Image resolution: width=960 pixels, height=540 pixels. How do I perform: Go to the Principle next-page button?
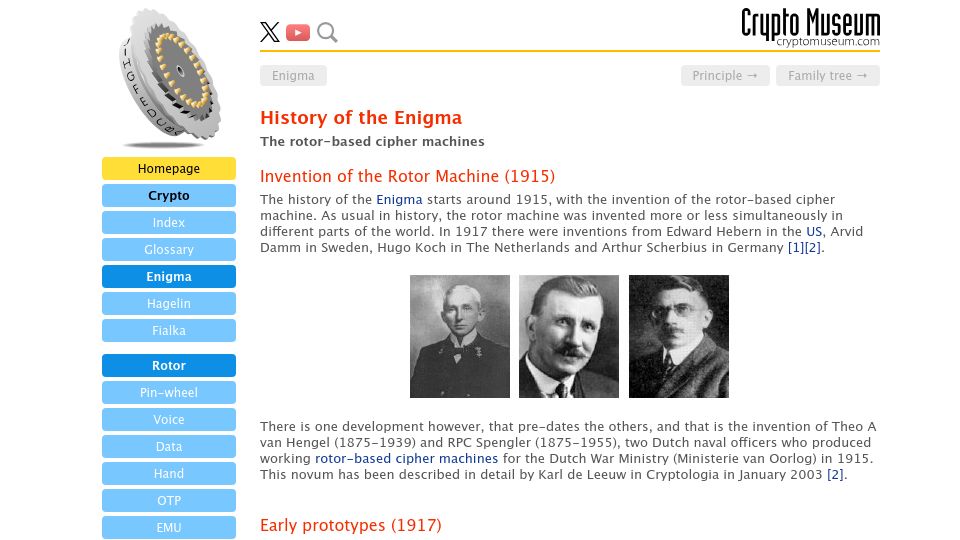(x=725, y=75)
